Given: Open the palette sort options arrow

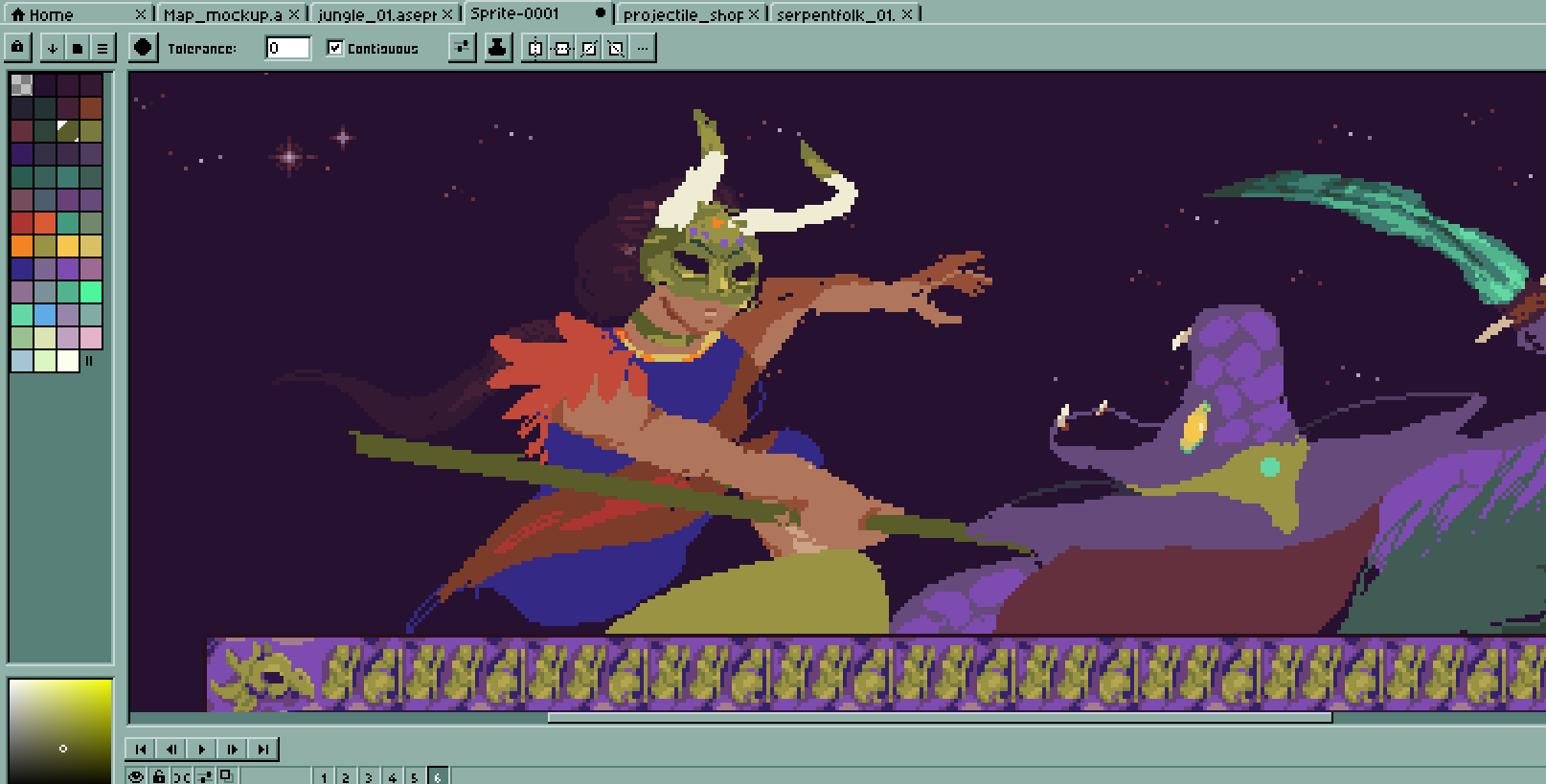Looking at the screenshot, I should [x=53, y=48].
